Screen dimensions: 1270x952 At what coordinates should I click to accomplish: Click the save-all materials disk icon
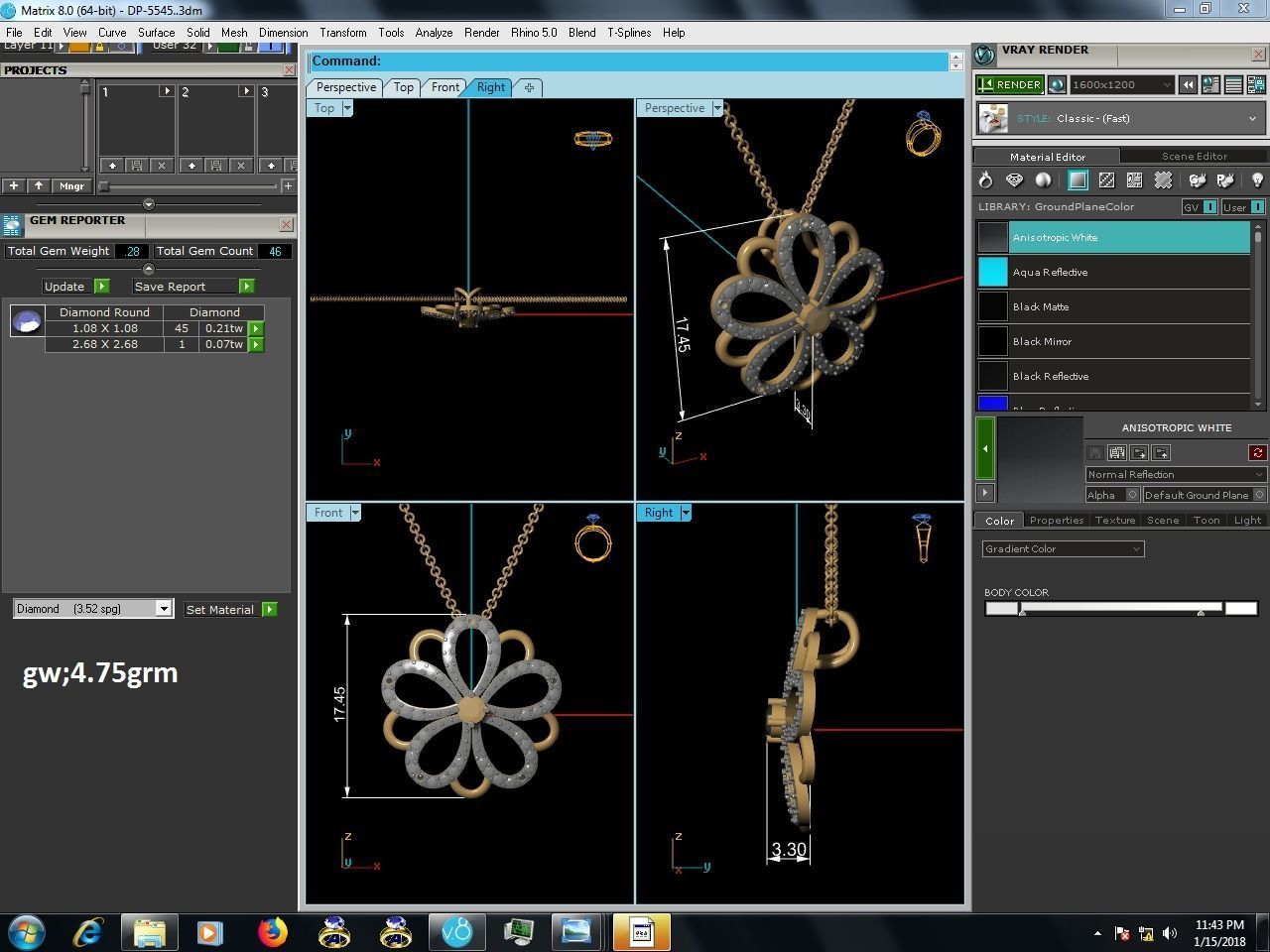point(1117,452)
